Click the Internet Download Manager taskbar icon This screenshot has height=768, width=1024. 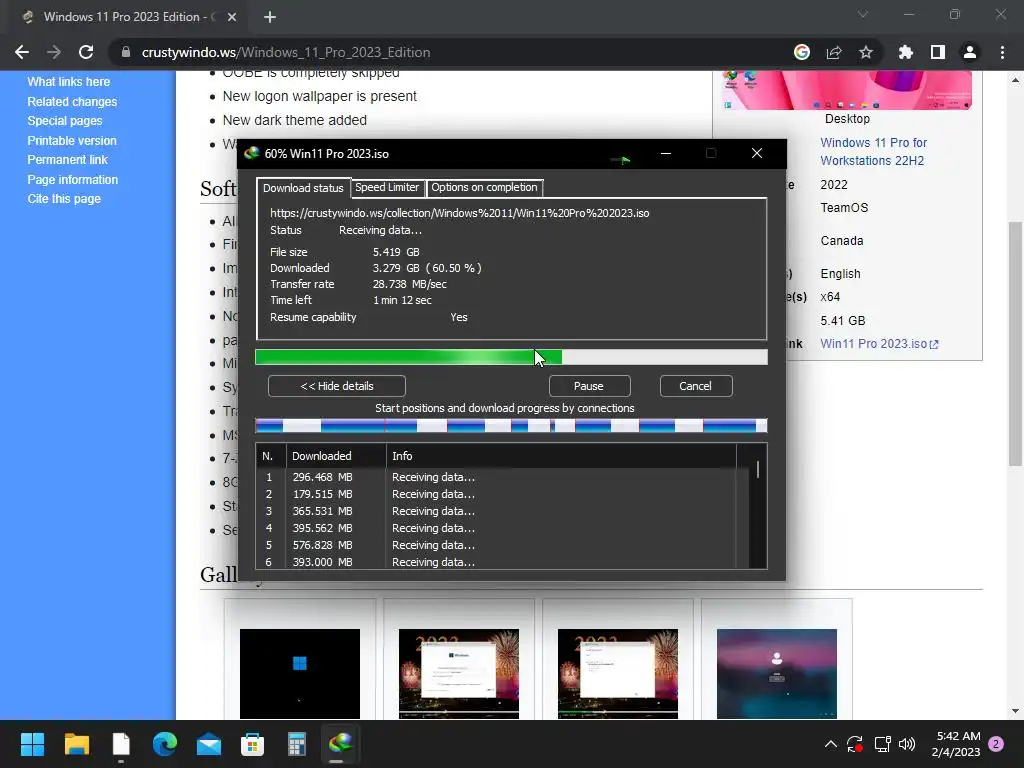pos(341,744)
